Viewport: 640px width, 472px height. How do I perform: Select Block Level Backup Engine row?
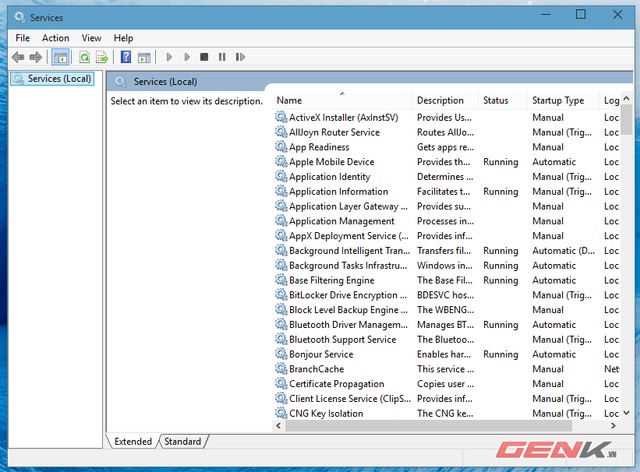pos(447,310)
